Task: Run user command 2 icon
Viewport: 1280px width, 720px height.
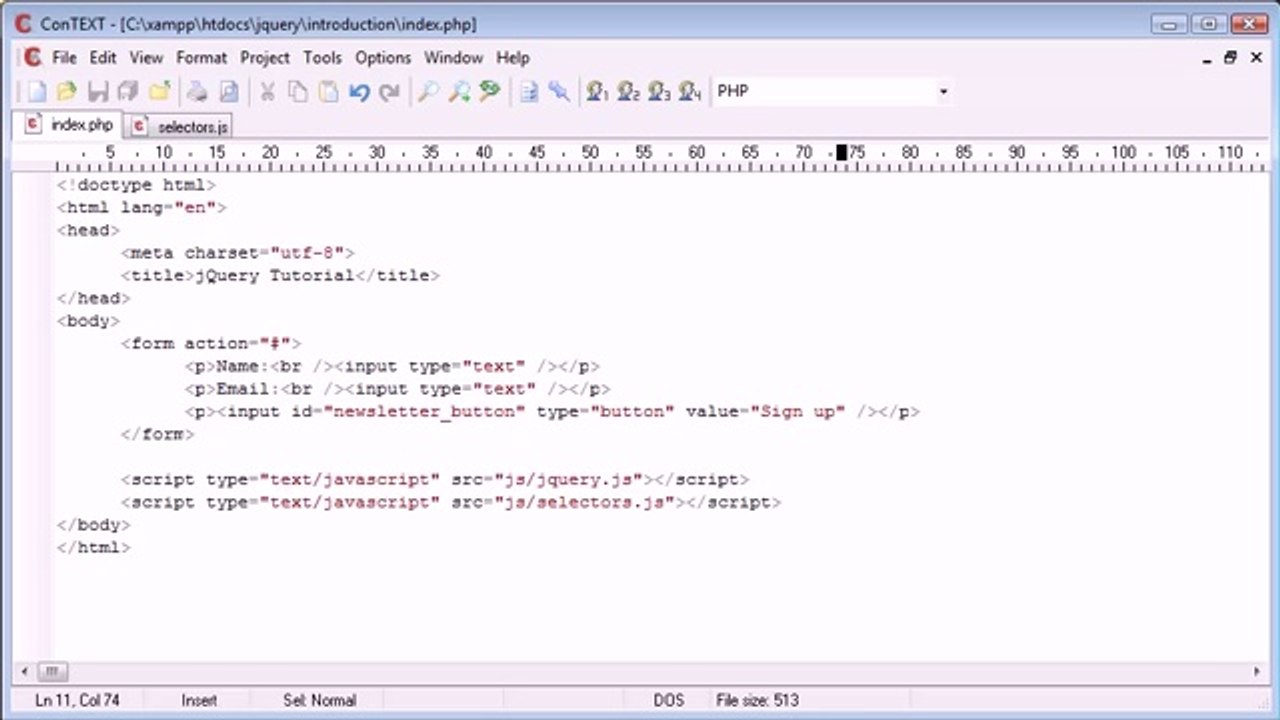Action: [x=628, y=92]
